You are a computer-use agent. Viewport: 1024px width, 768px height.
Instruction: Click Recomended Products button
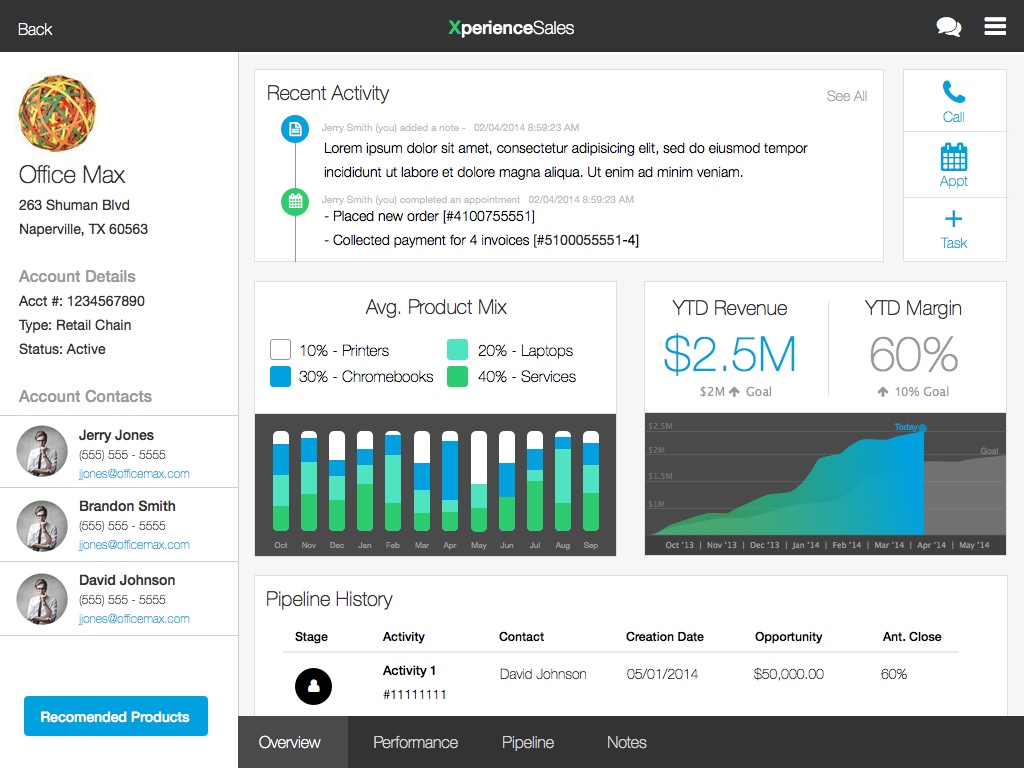click(116, 716)
